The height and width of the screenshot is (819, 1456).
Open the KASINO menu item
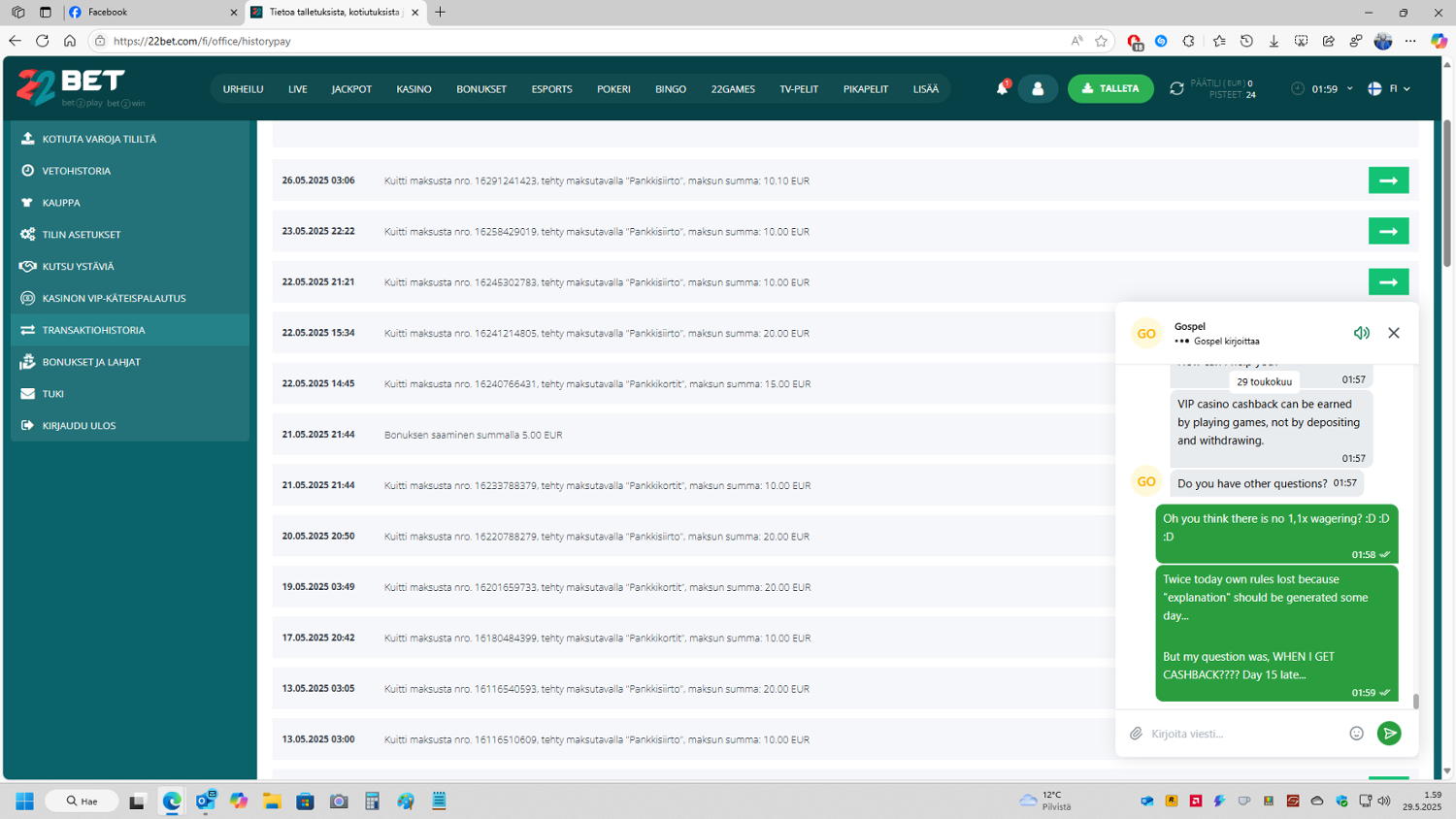(414, 89)
